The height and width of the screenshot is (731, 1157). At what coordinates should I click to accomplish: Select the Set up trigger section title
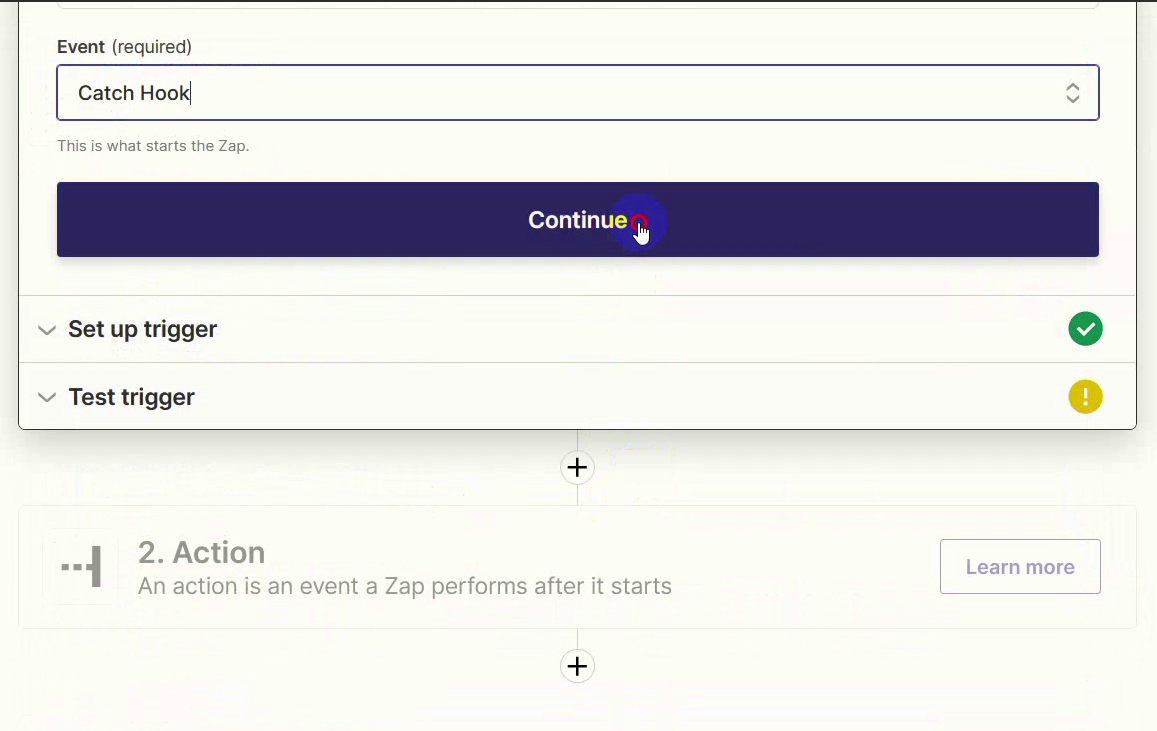pyautogui.click(x=142, y=330)
